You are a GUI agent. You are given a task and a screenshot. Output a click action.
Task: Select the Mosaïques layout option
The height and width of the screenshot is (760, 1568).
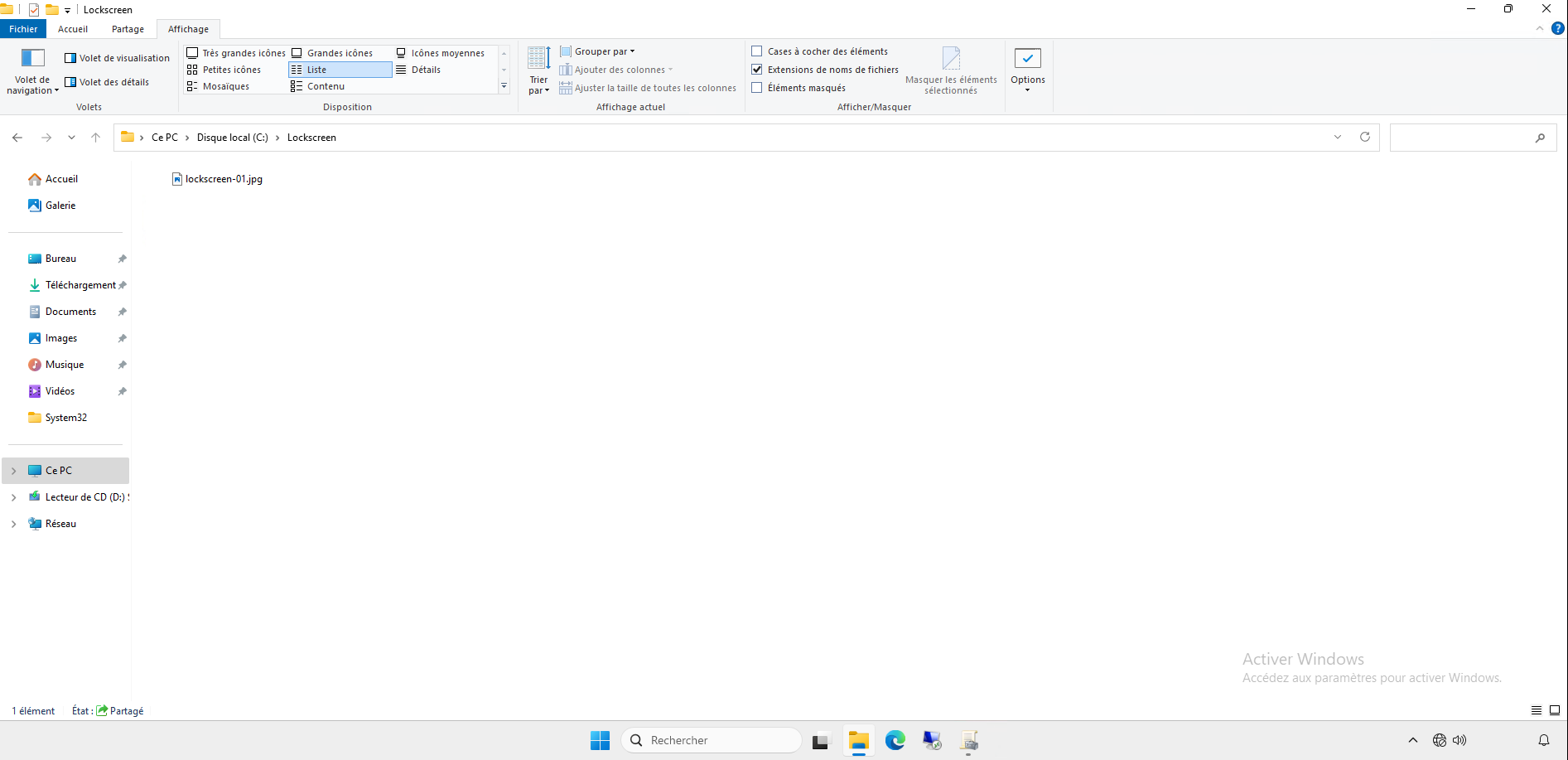[224, 86]
